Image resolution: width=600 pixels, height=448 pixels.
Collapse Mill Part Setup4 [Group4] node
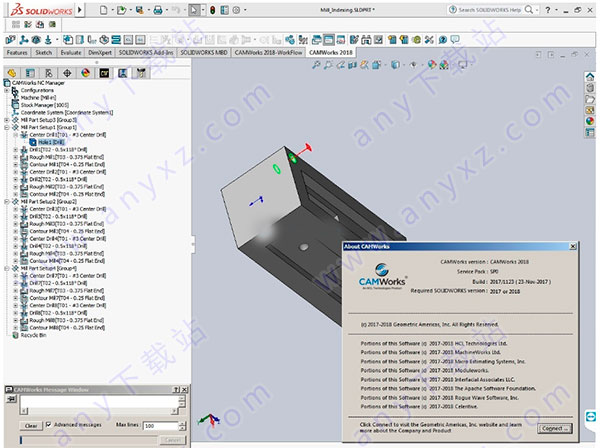click(7, 269)
